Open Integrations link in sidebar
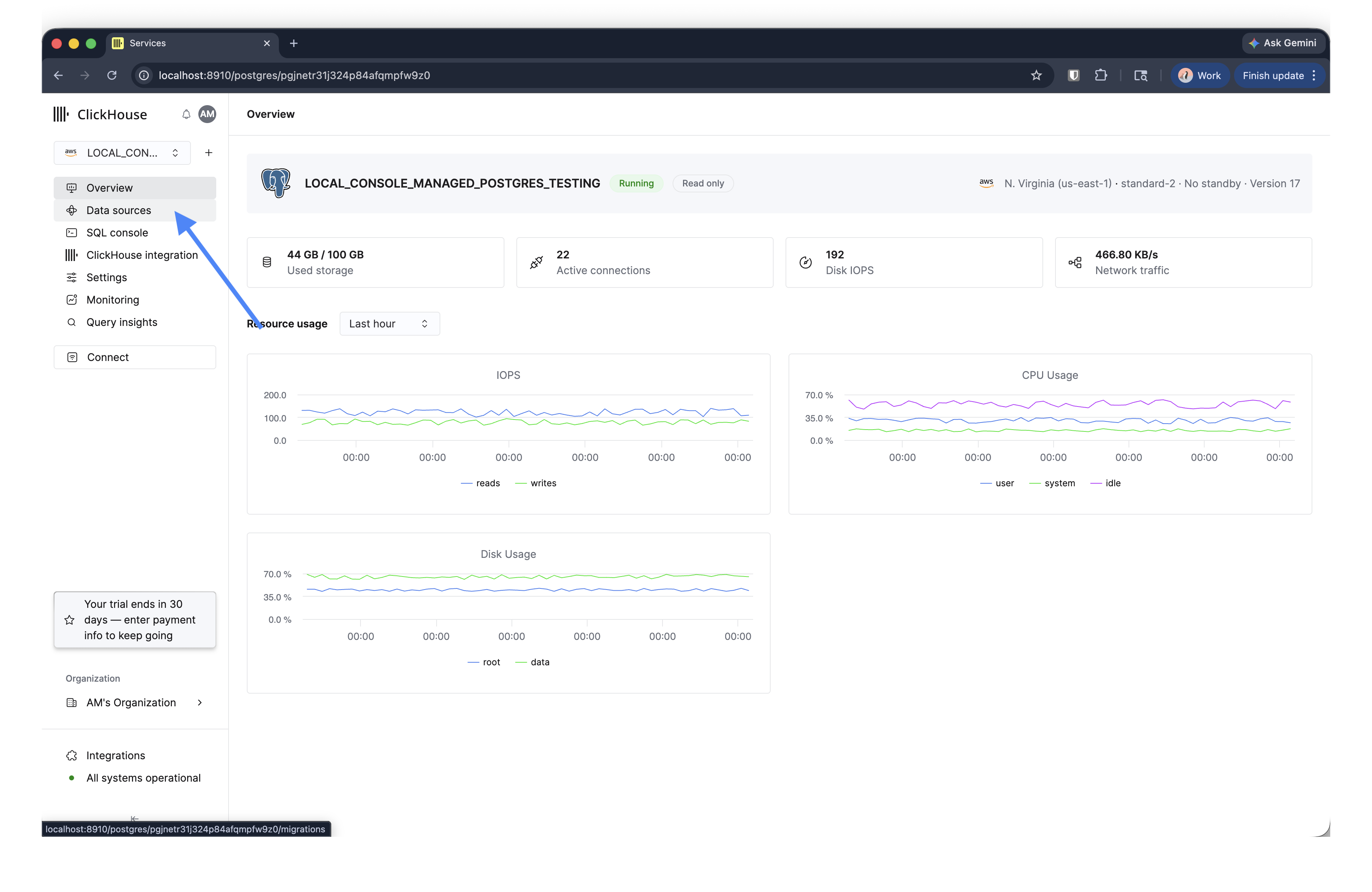Viewport: 1372px width, 892px height. tap(116, 756)
